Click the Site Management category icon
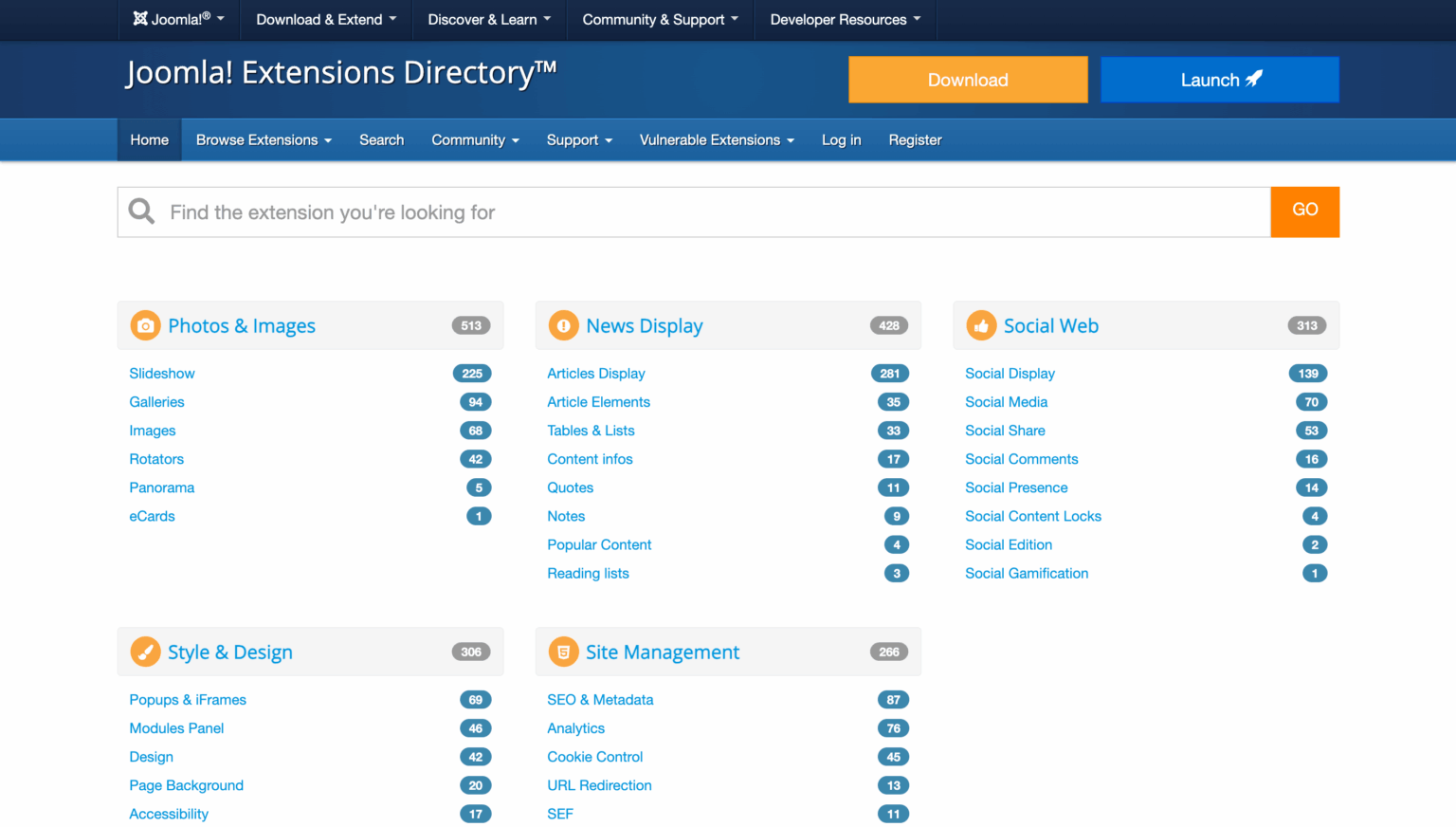This screenshot has height=827, width=1456. pyautogui.click(x=563, y=652)
